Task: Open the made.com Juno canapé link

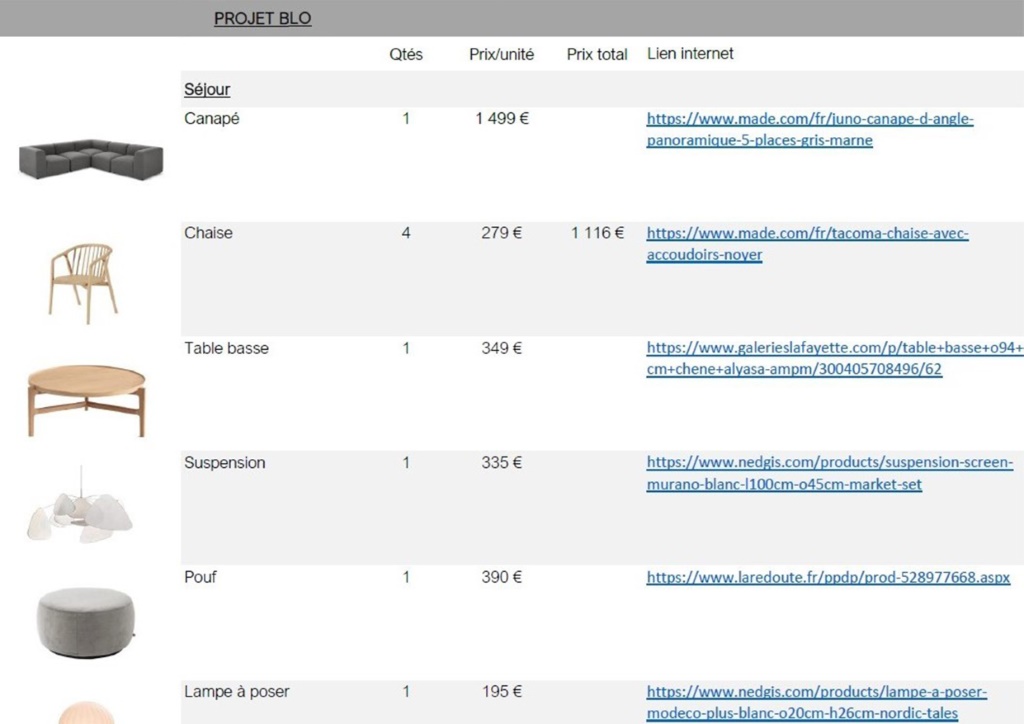Action: 809,129
